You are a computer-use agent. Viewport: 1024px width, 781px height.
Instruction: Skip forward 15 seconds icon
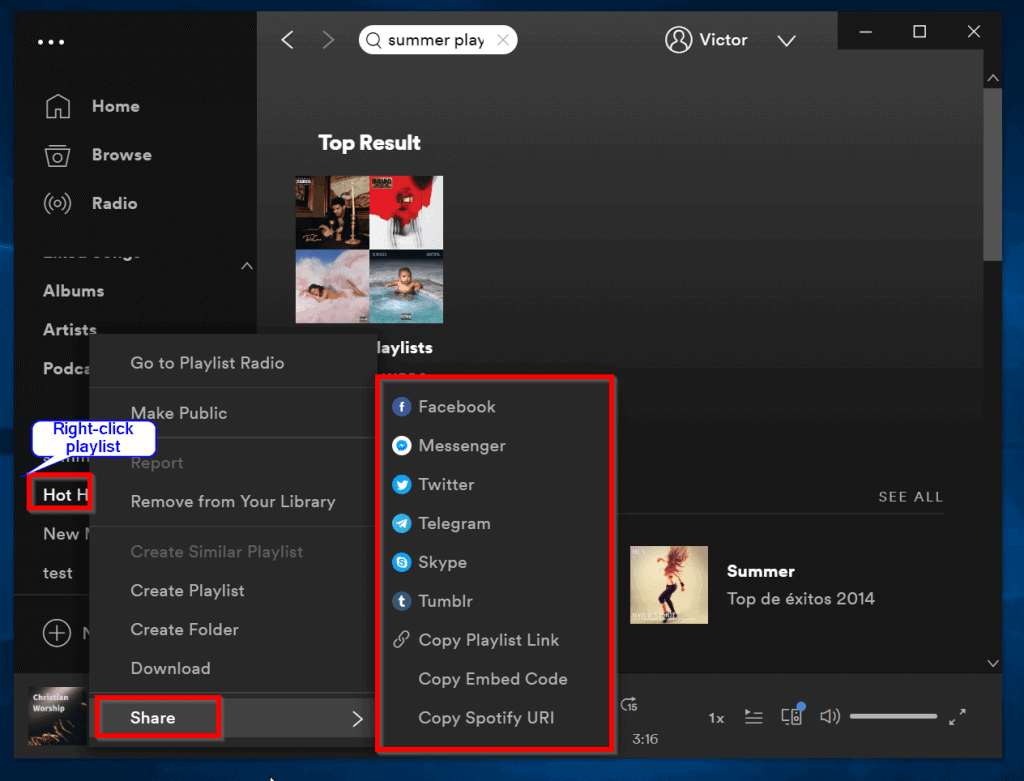click(629, 705)
